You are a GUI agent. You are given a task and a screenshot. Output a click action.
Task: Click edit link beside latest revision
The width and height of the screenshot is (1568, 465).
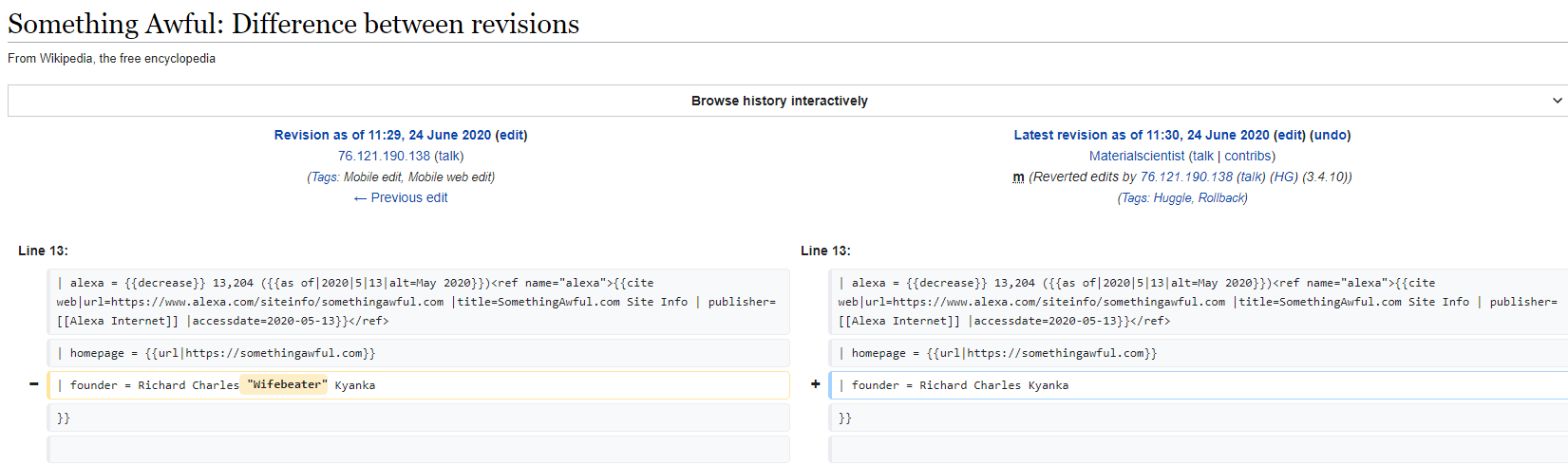click(x=1289, y=135)
